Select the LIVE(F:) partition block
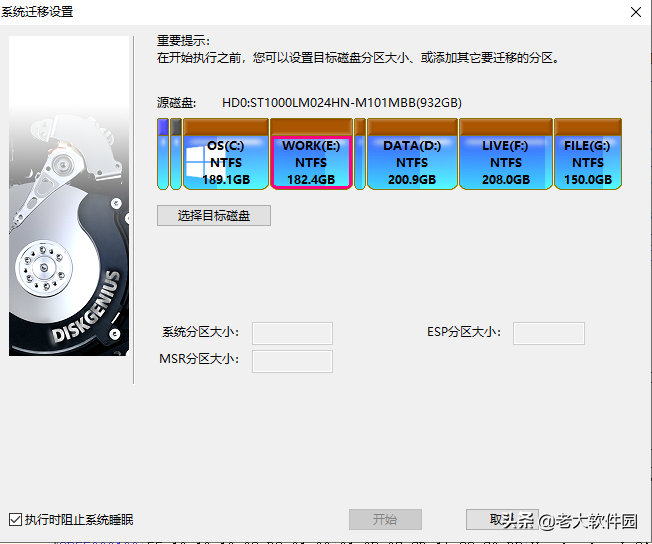The image size is (652, 544). [506, 154]
